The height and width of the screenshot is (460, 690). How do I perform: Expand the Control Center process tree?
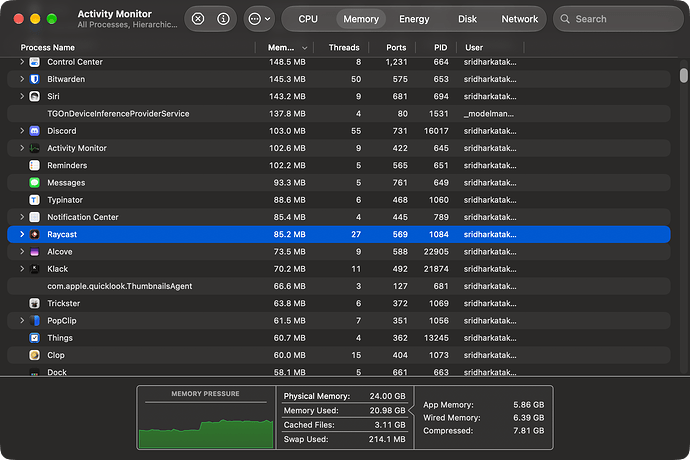pos(22,62)
